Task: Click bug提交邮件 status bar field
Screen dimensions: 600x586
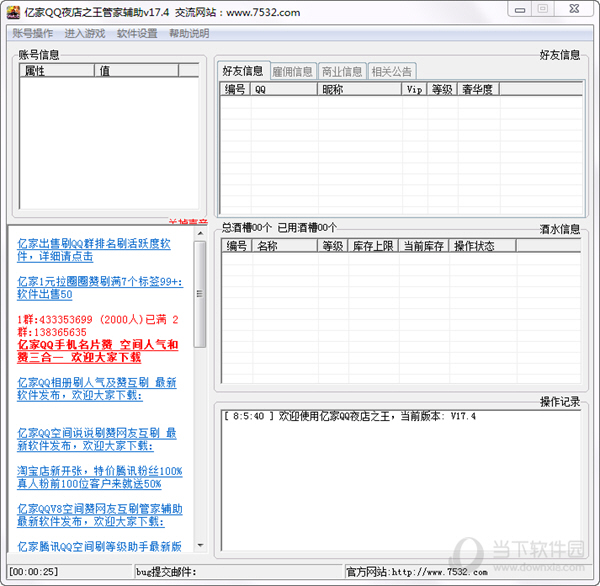Action: (237, 571)
